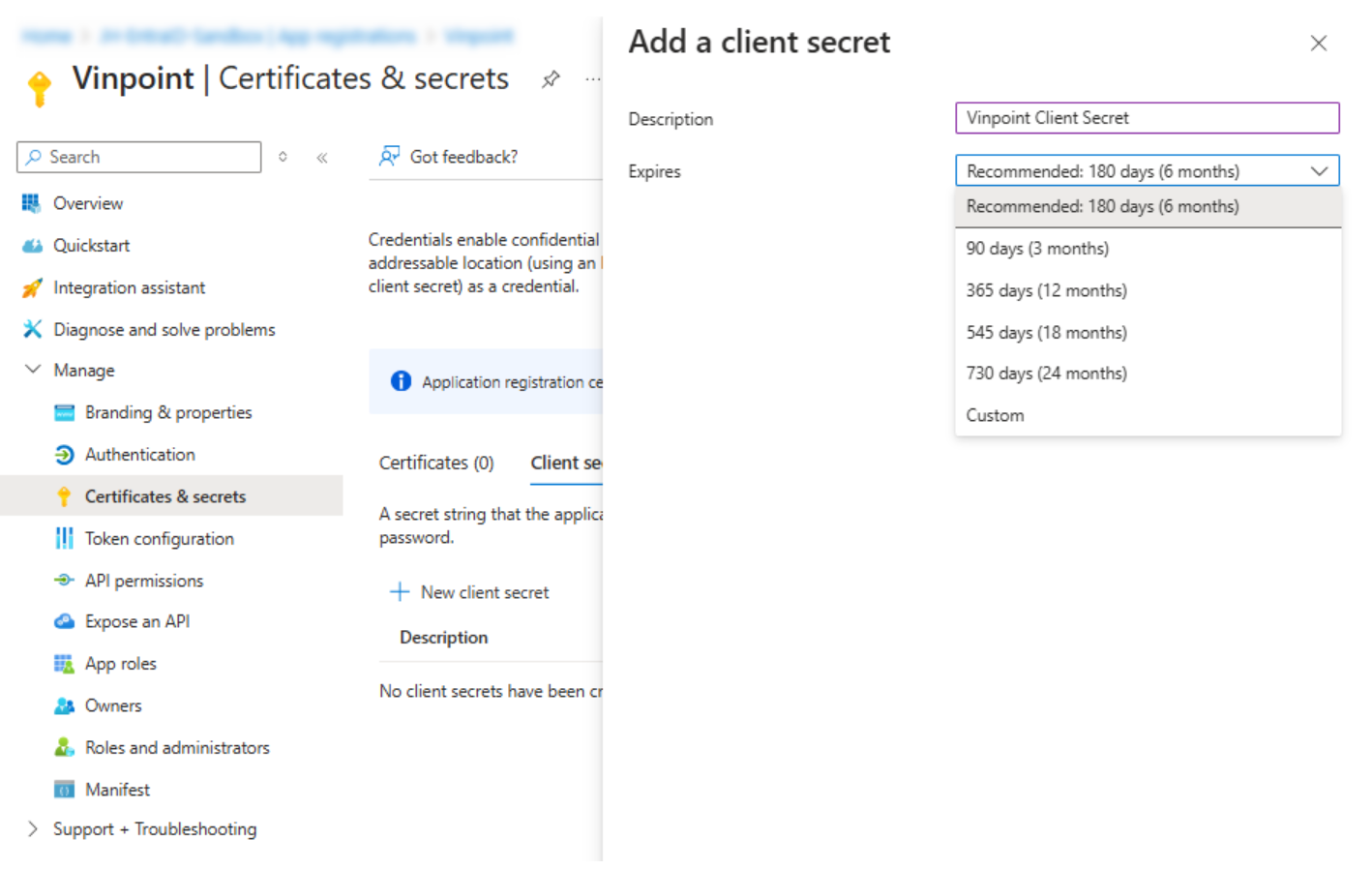The height and width of the screenshot is (869, 1372).
Task: Expand Support + Troubleshooting section
Action: point(32,828)
